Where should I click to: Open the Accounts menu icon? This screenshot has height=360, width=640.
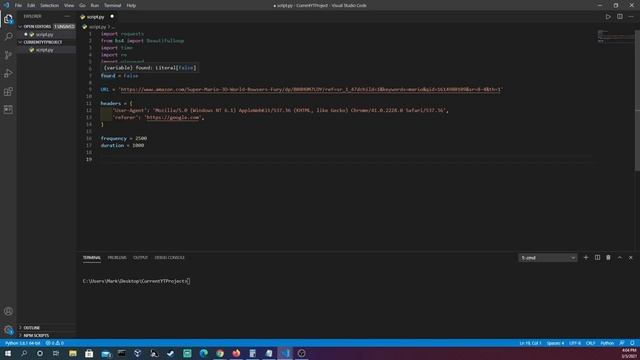pyautogui.click(x=8, y=311)
